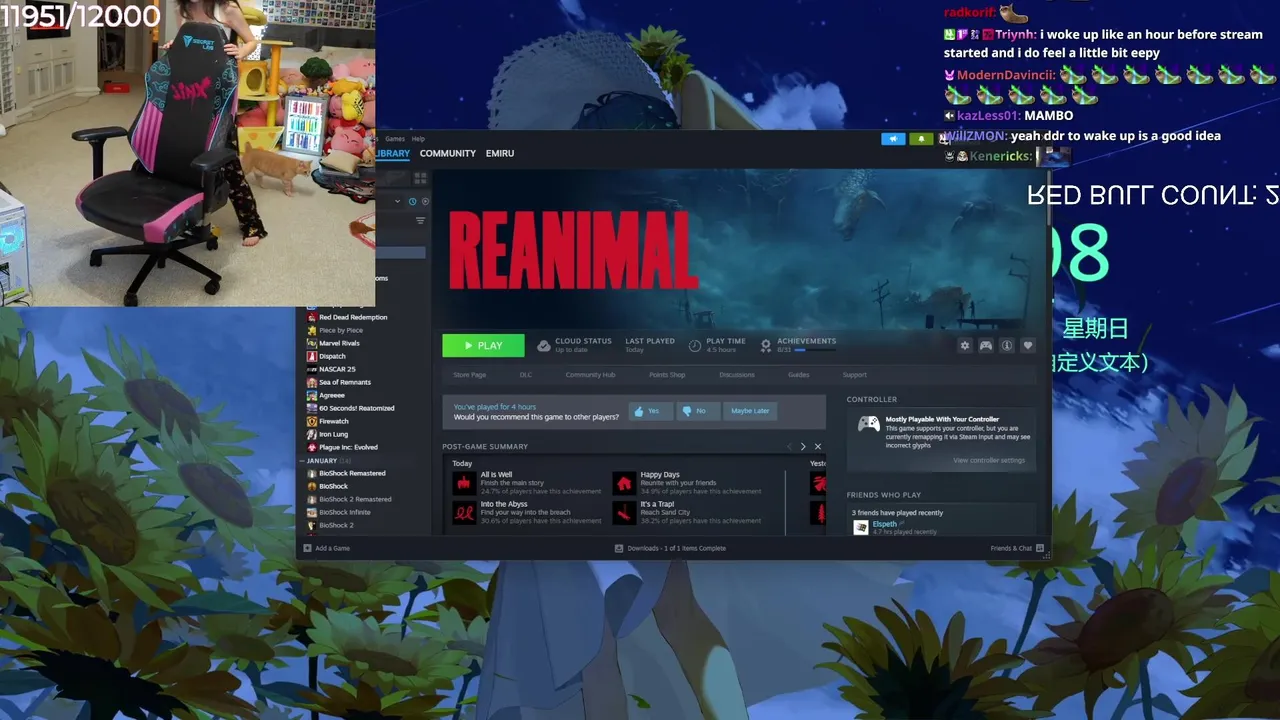The width and height of the screenshot is (1280, 720).
Task: Recommend the game with Yes
Action: tap(651, 411)
